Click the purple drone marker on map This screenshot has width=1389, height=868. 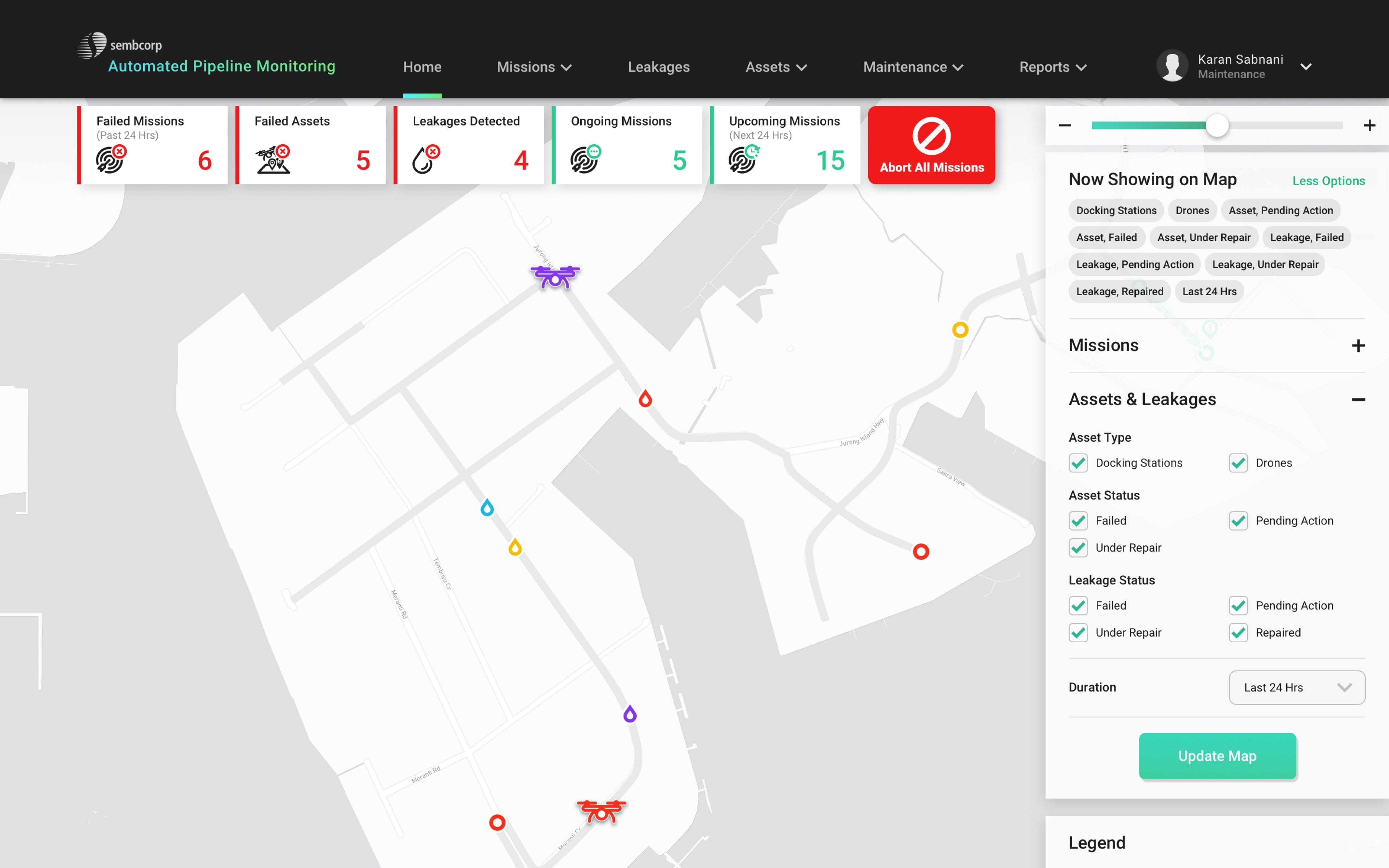tap(555, 277)
